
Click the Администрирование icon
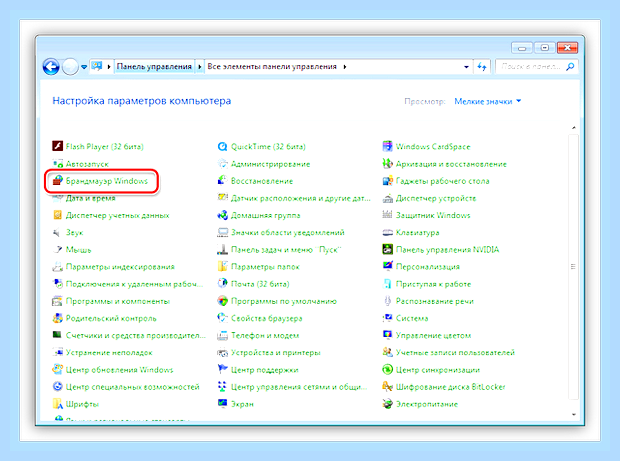[223, 164]
